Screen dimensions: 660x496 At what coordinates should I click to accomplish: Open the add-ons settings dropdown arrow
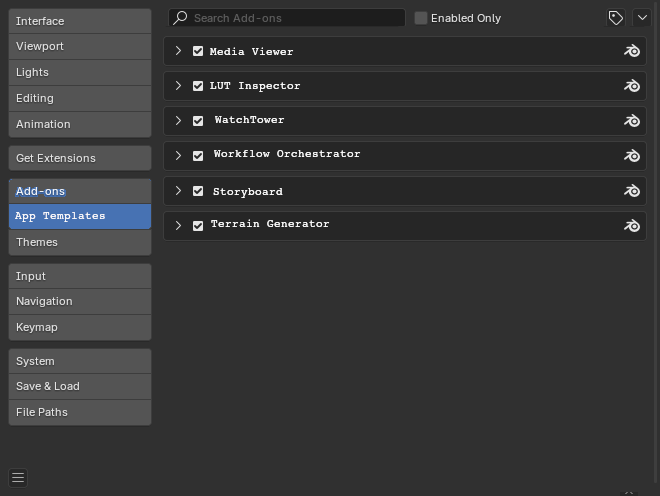tap(642, 18)
